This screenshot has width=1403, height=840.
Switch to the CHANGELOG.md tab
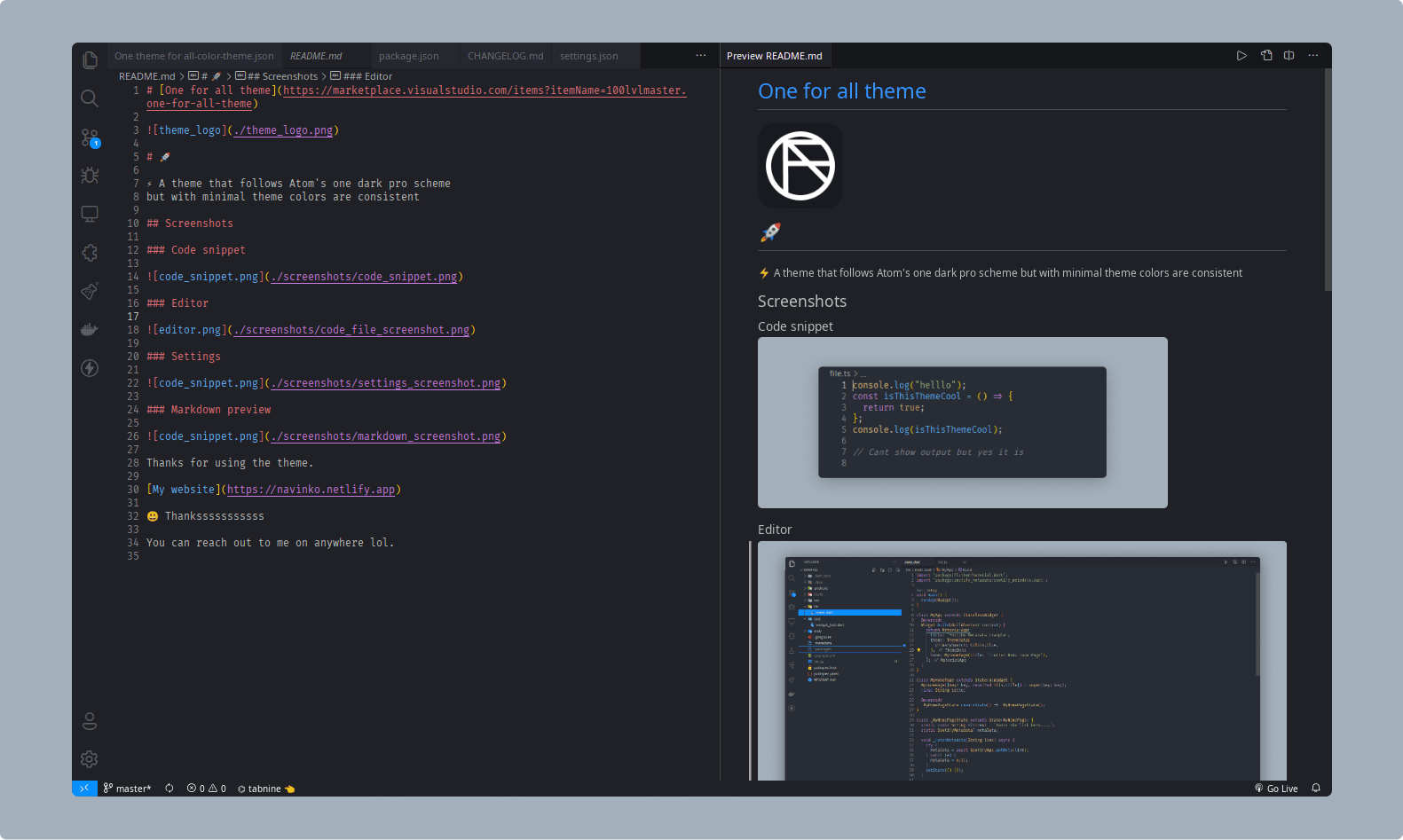point(505,56)
